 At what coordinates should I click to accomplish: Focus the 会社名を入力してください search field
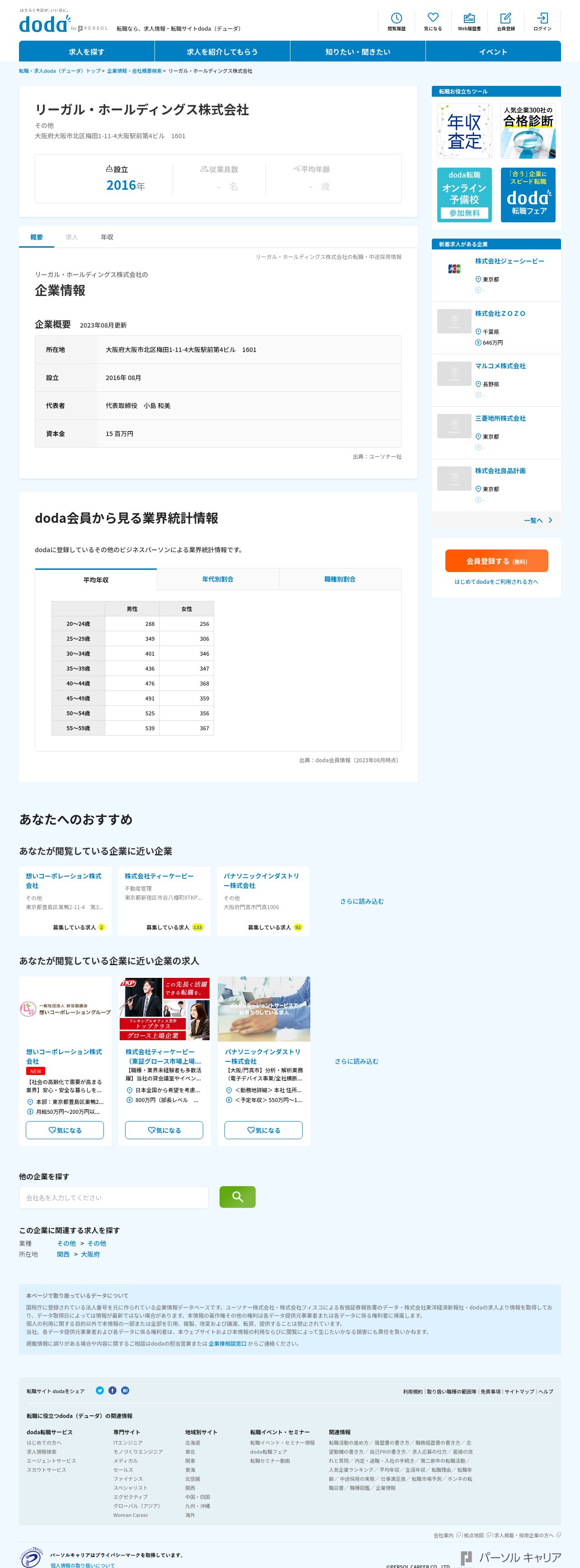pyautogui.click(x=114, y=1197)
